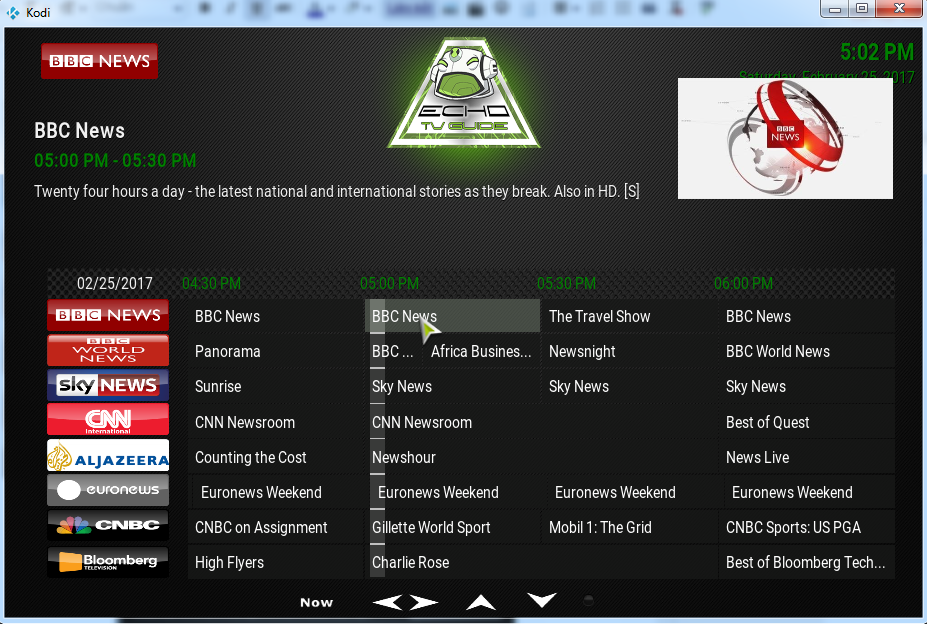Select BBC World News at 06:00 PM
This screenshot has height=624, width=927.
[x=806, y=351]
